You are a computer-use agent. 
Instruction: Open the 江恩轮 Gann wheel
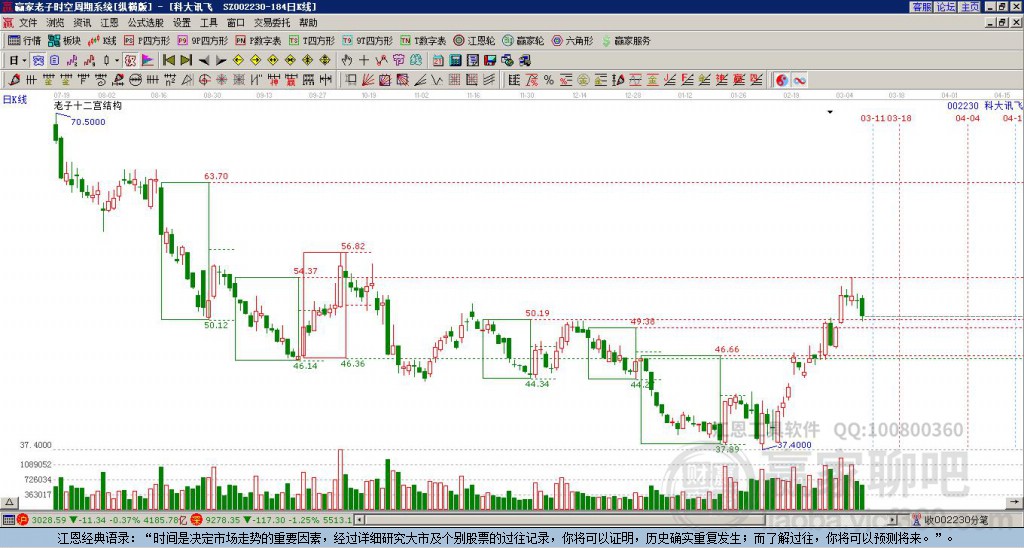click(x=475, y=40)
